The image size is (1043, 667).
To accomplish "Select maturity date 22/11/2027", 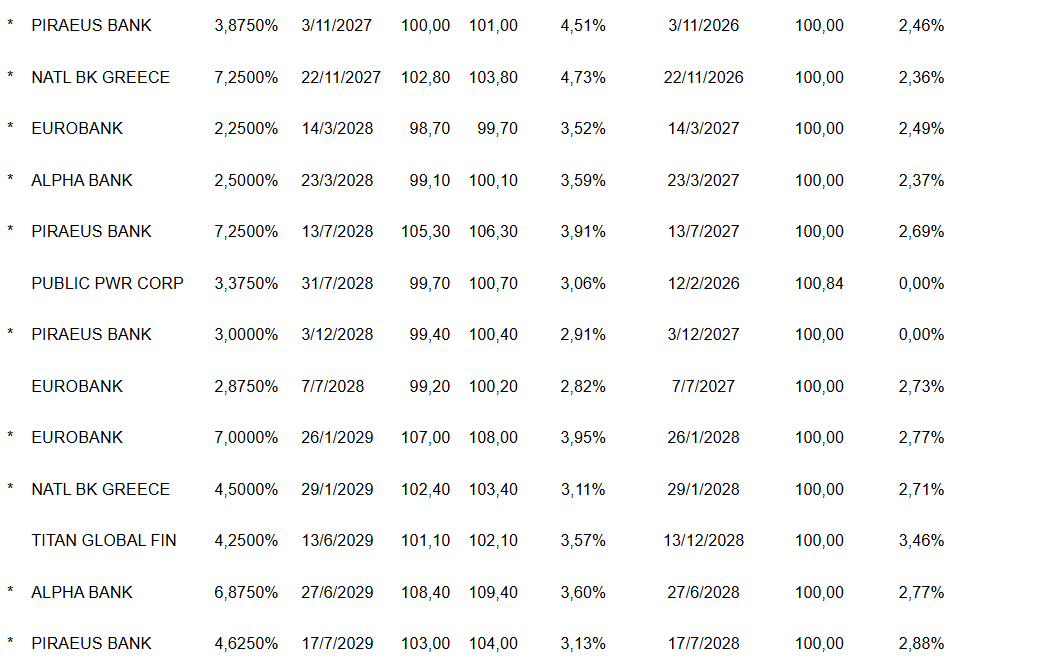I will tap(340, 77).
